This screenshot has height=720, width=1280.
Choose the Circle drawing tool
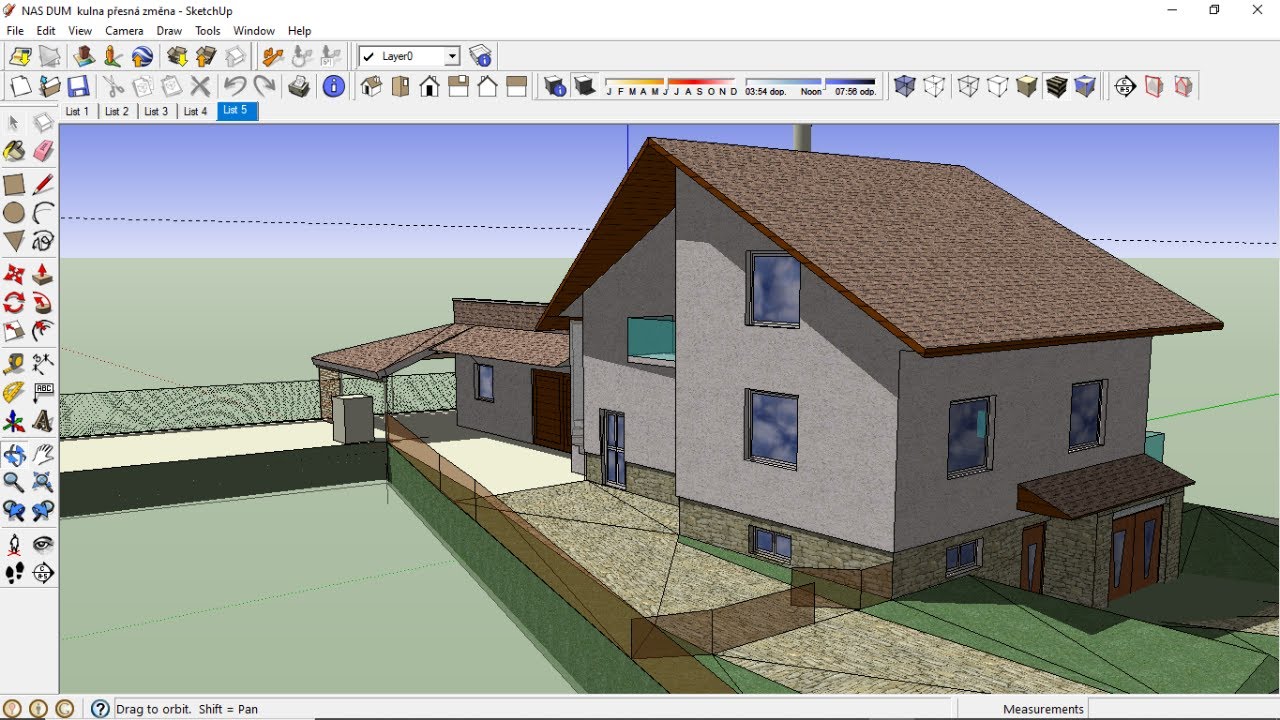tap(14, 213)
